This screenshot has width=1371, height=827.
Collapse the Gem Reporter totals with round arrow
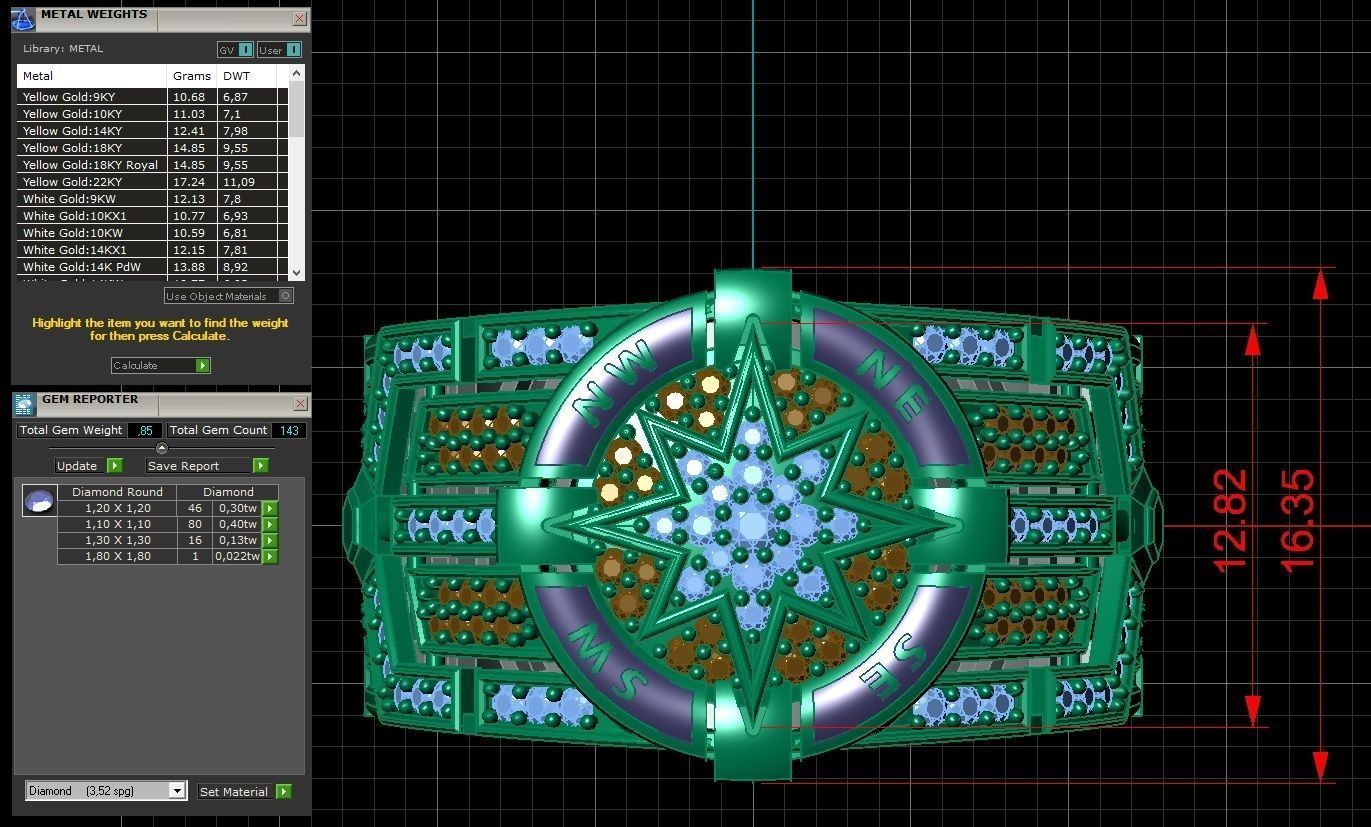(x=162, y=447)
